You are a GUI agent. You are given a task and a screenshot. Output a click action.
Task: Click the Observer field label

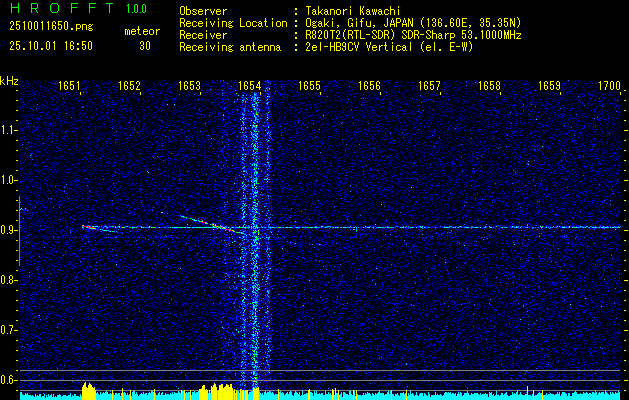click(203, 11)
